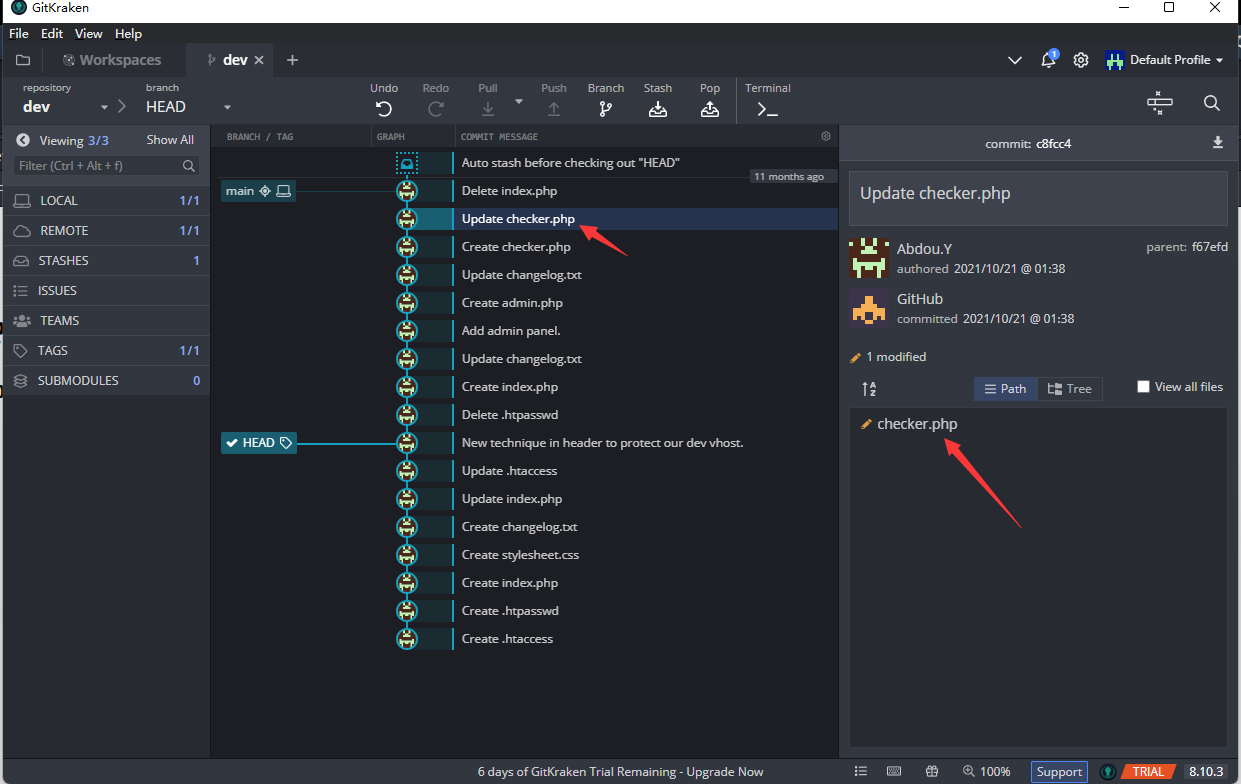Open the Default Profile dropdown
The image size is (1241, 784).
[1165, 60]
